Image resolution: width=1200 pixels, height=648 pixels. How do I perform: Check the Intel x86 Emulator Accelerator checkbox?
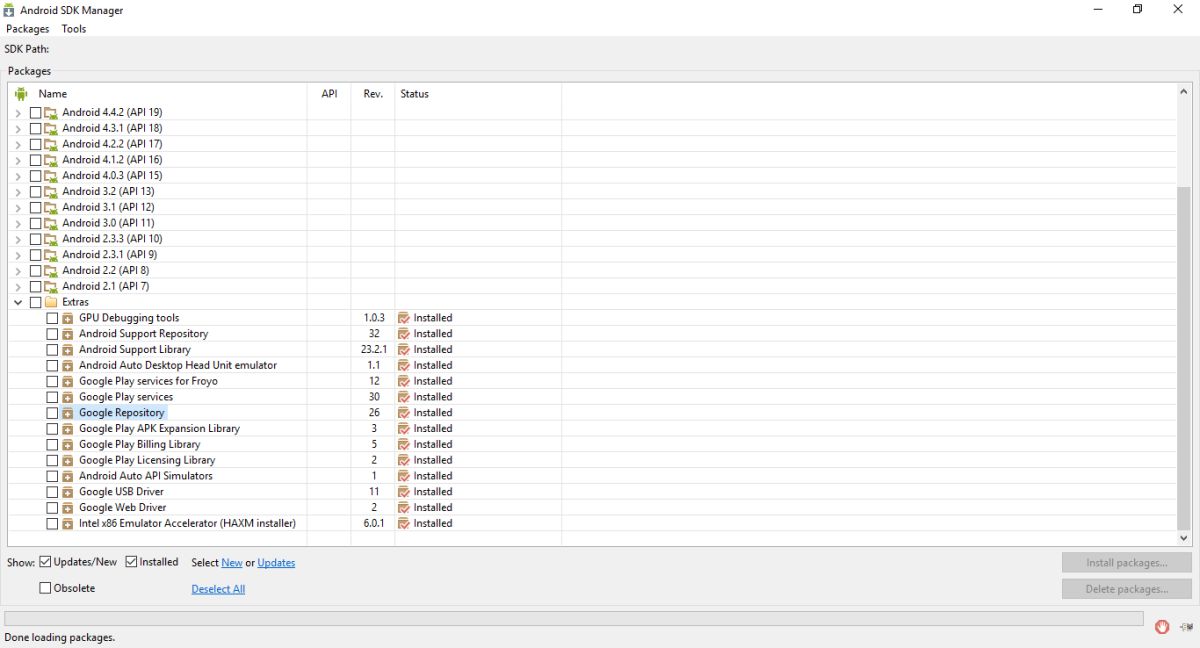pos(52,524)
